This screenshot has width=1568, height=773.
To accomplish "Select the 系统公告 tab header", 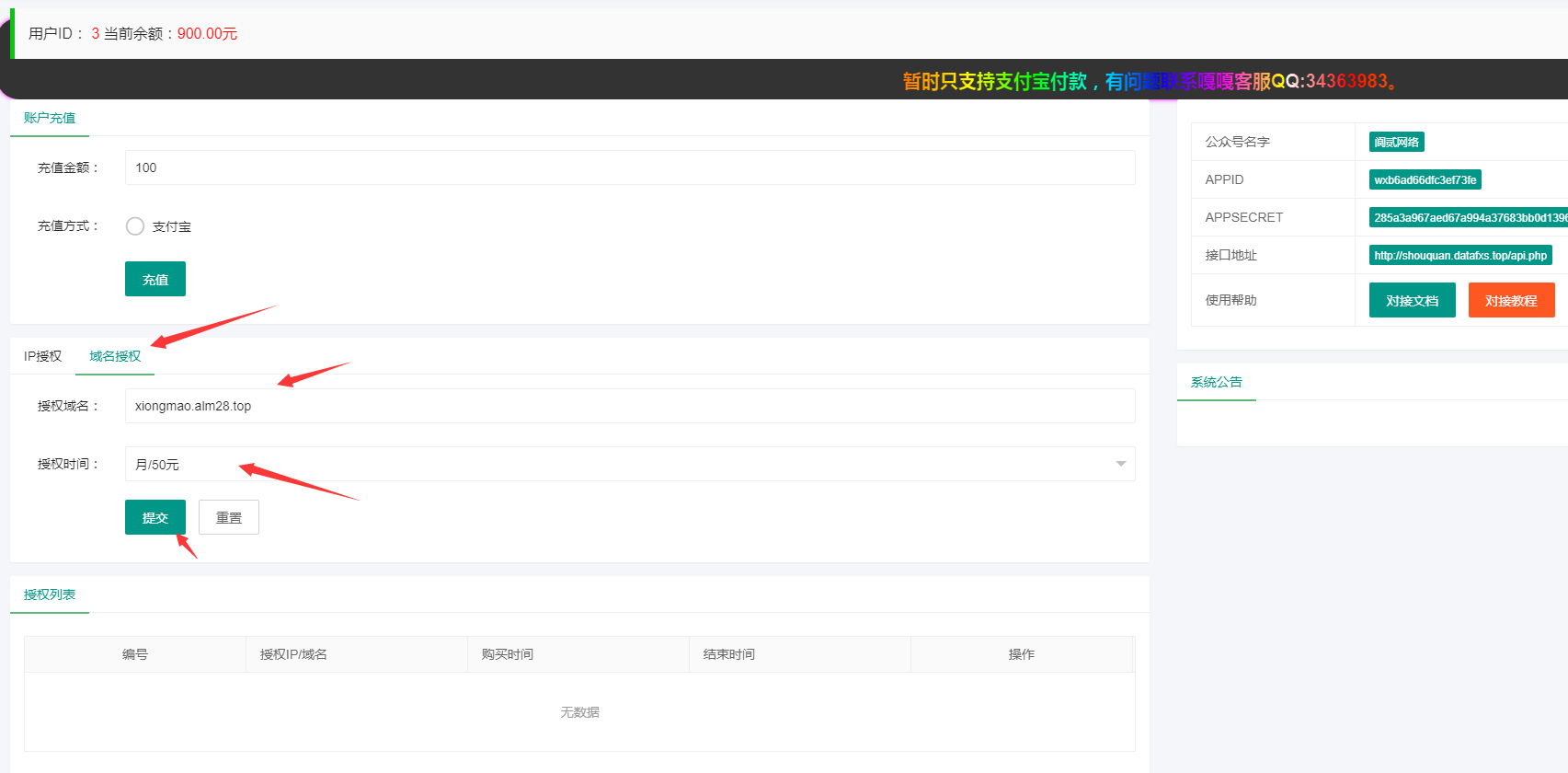I will pyautogui.click(x=1216, y=382).
